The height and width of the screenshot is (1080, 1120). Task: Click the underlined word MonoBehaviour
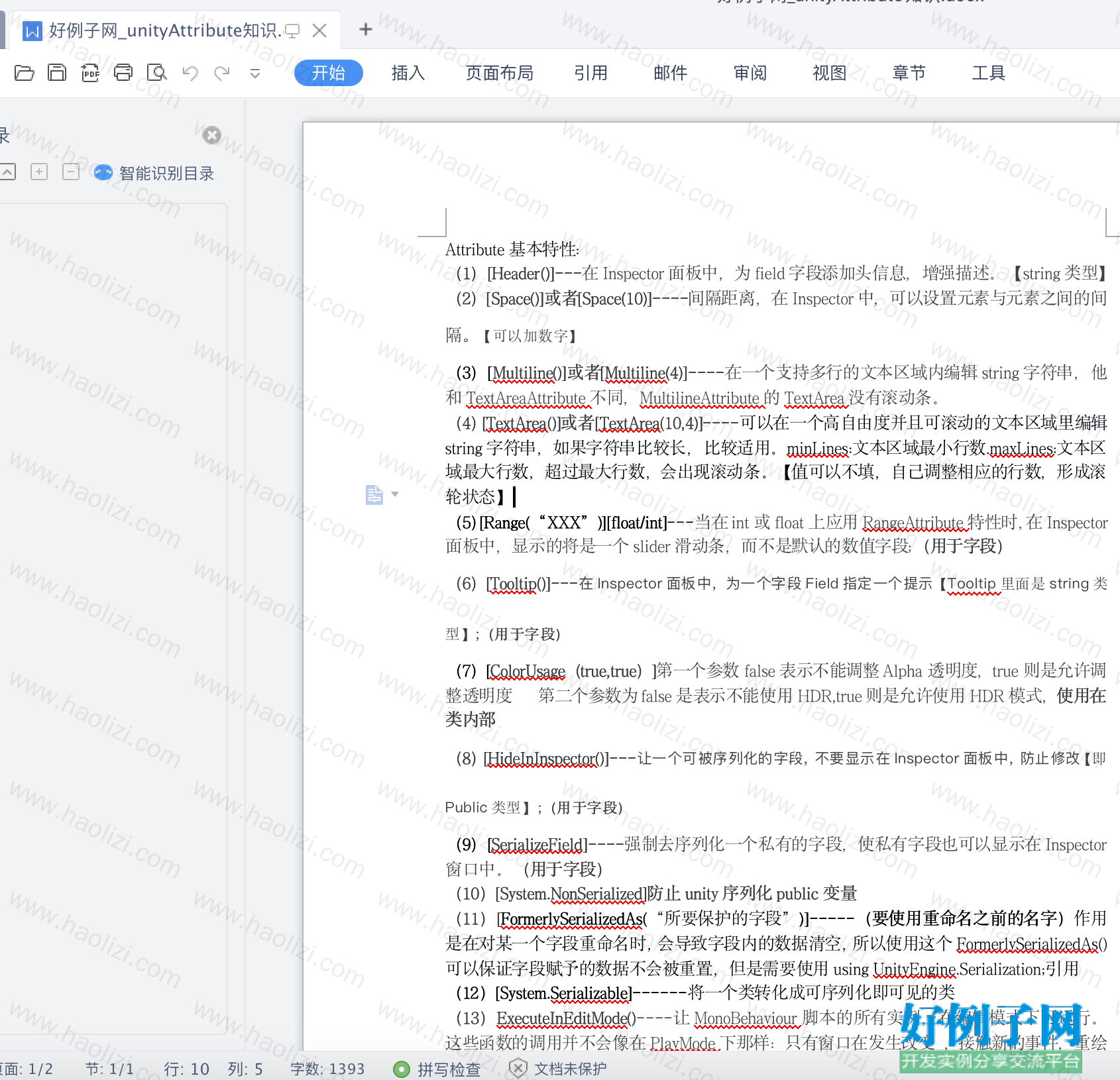[746, 1018]
